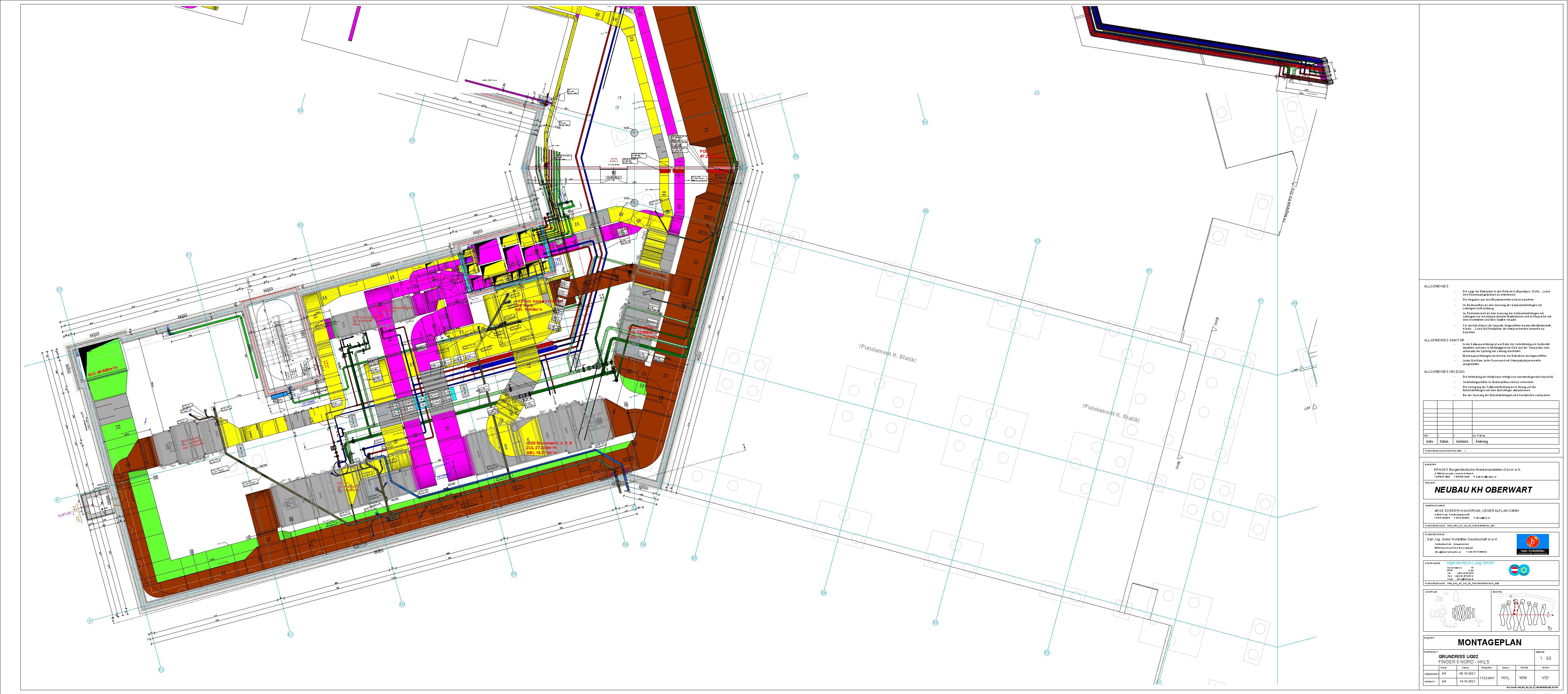Click the grid axis bubble labeled B

pos(57,500)
